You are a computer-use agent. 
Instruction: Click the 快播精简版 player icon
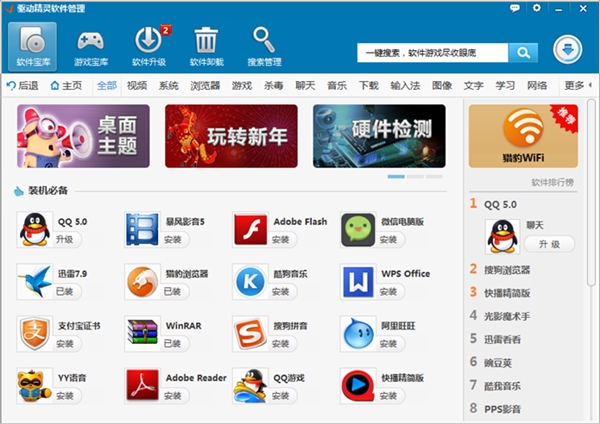(358, 385)
